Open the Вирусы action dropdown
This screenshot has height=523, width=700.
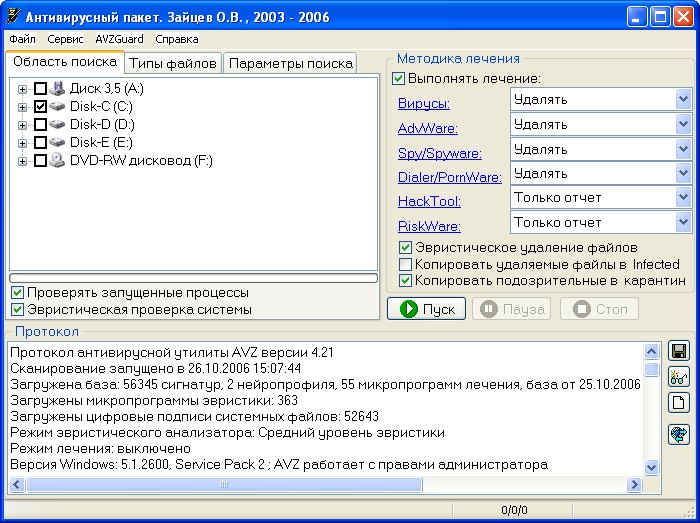click(683, 99)
